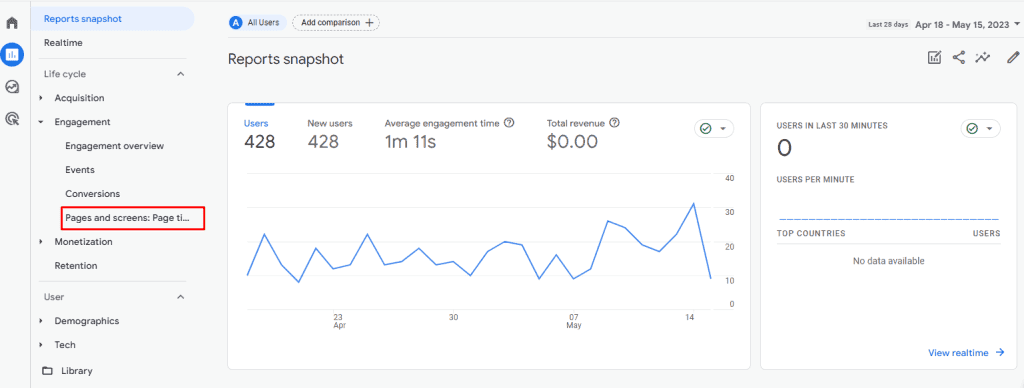
Task: Open the Home icon in left rail
Action: click(12, 23)
